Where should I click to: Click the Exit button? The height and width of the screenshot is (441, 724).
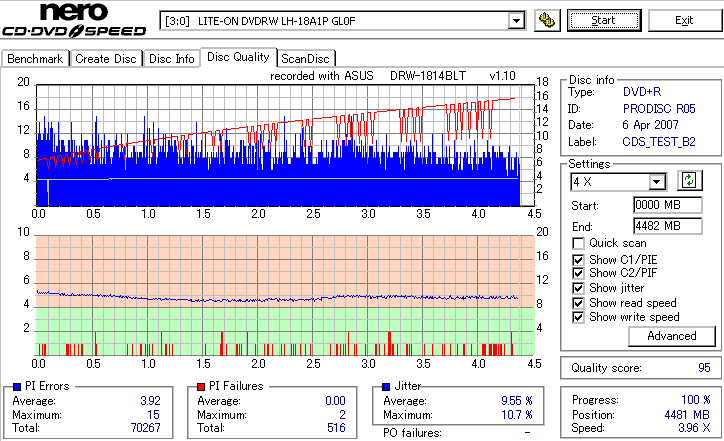coord(684,20)
